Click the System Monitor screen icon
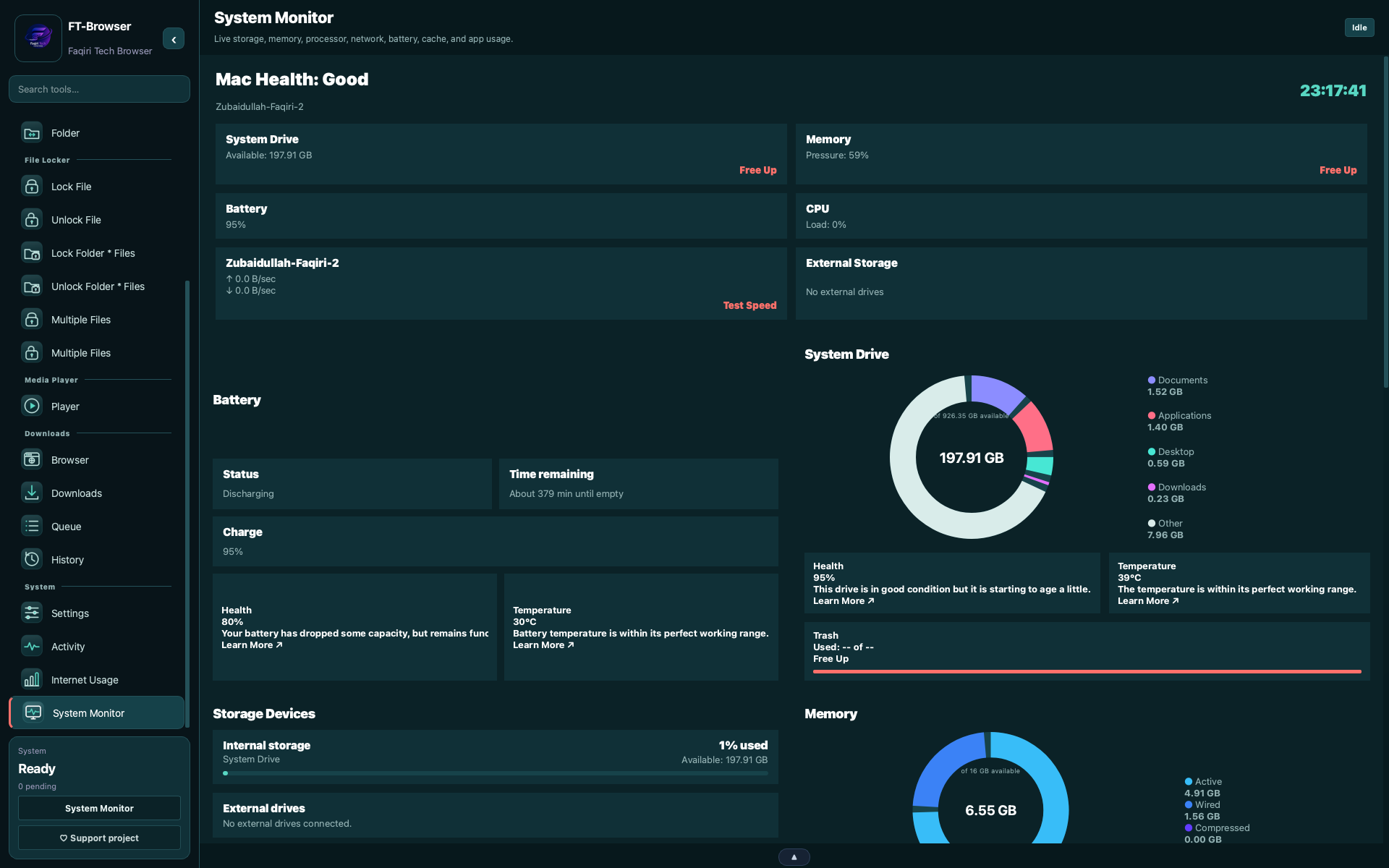Image resolution: width=1389 pixels, height=868 pixels. coord(33,713)
